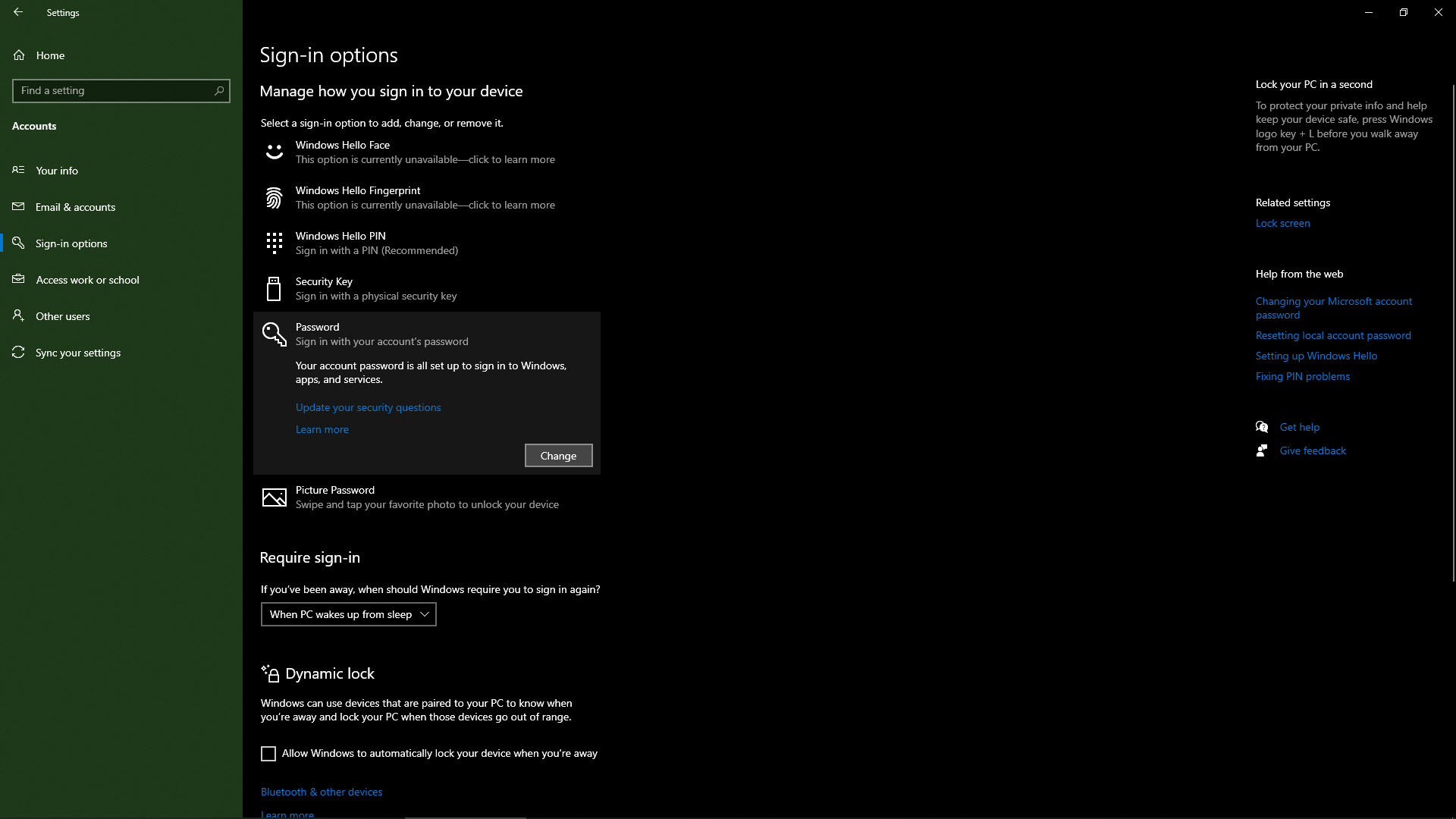Open Setting up Windows Hello link
The width and height of the screenshot is (1456, 819).
(1316, 356)
